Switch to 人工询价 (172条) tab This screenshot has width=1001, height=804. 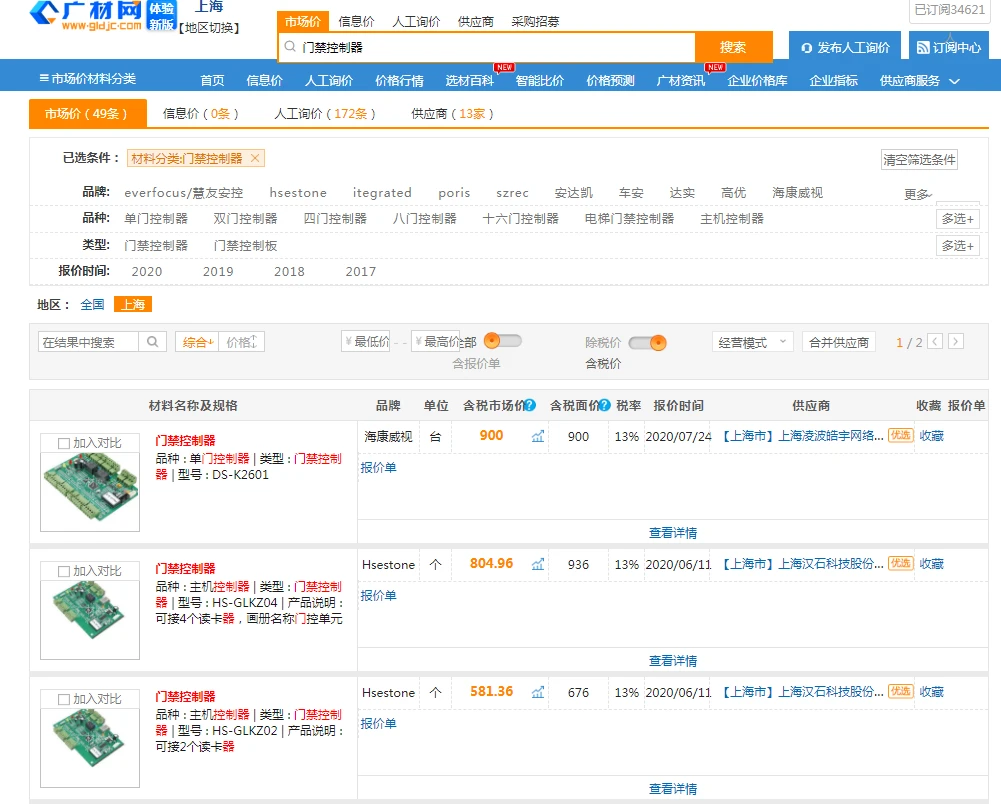pos(324,114)
